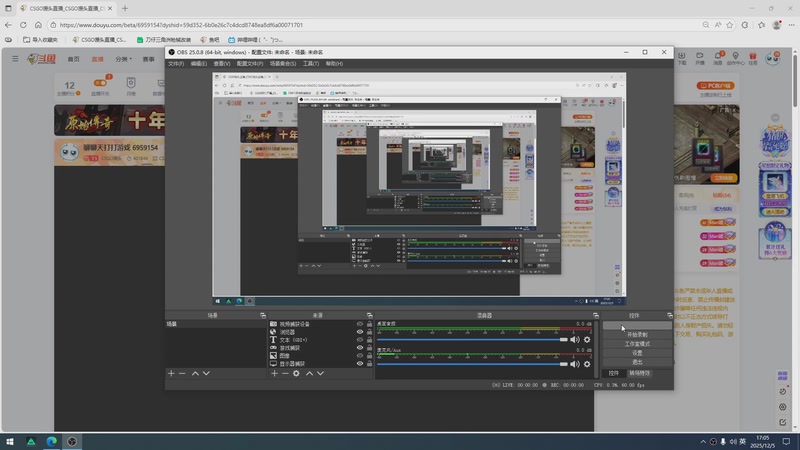Click the 开始录制 button
This screenshot has width=800, height=450.
pyautogui.click(x=637, y=335)
